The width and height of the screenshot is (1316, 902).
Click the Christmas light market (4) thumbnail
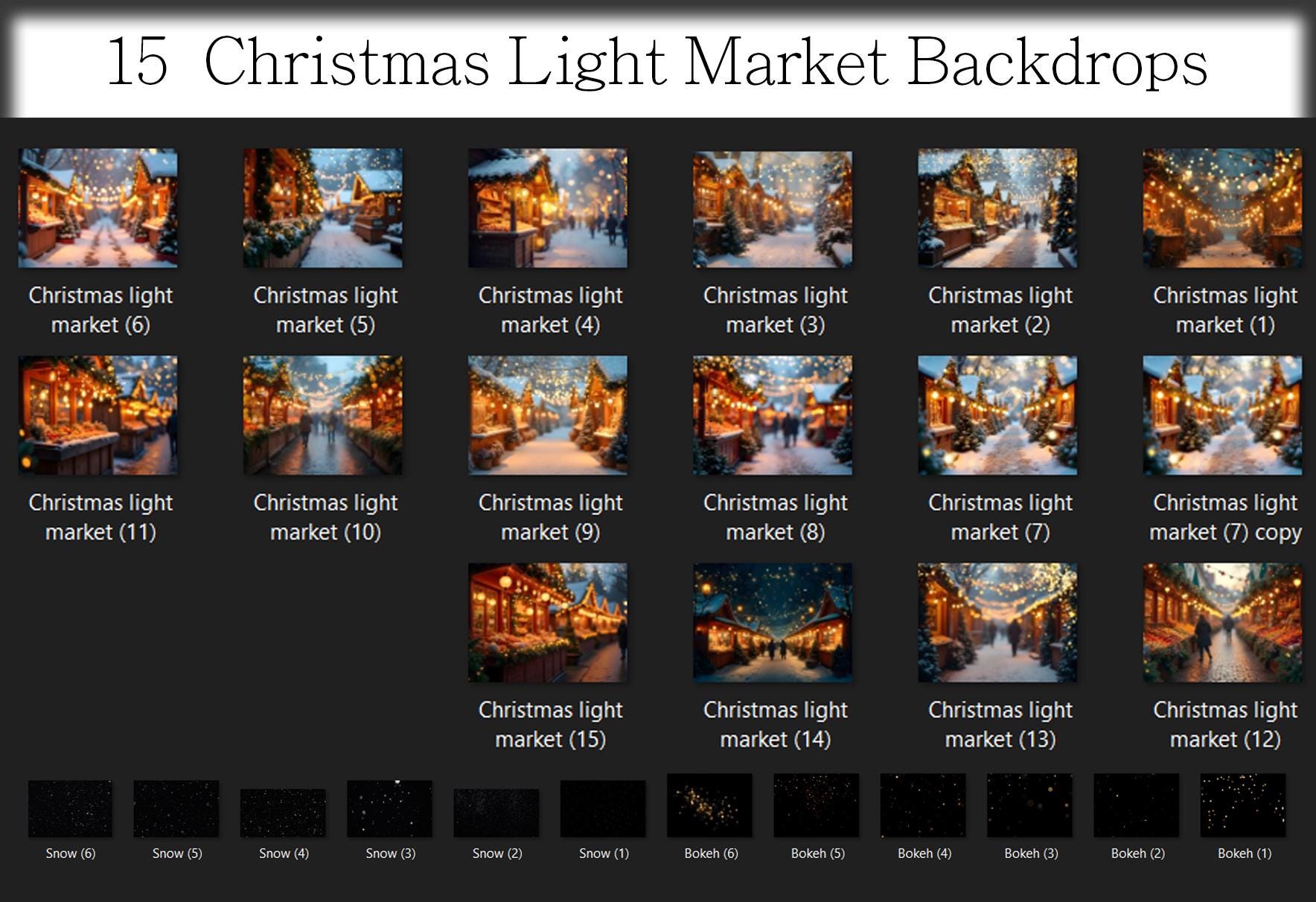tap(547, 208)
